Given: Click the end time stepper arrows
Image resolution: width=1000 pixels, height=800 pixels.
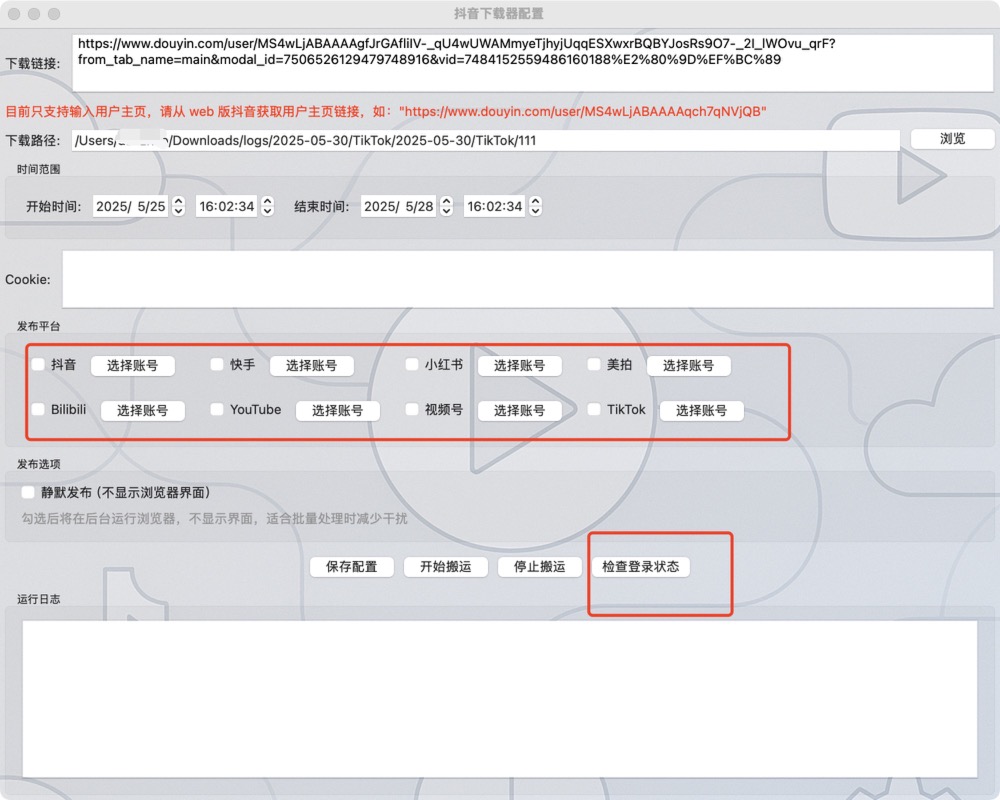Looking at the screenshot, I should coord(535,206).
